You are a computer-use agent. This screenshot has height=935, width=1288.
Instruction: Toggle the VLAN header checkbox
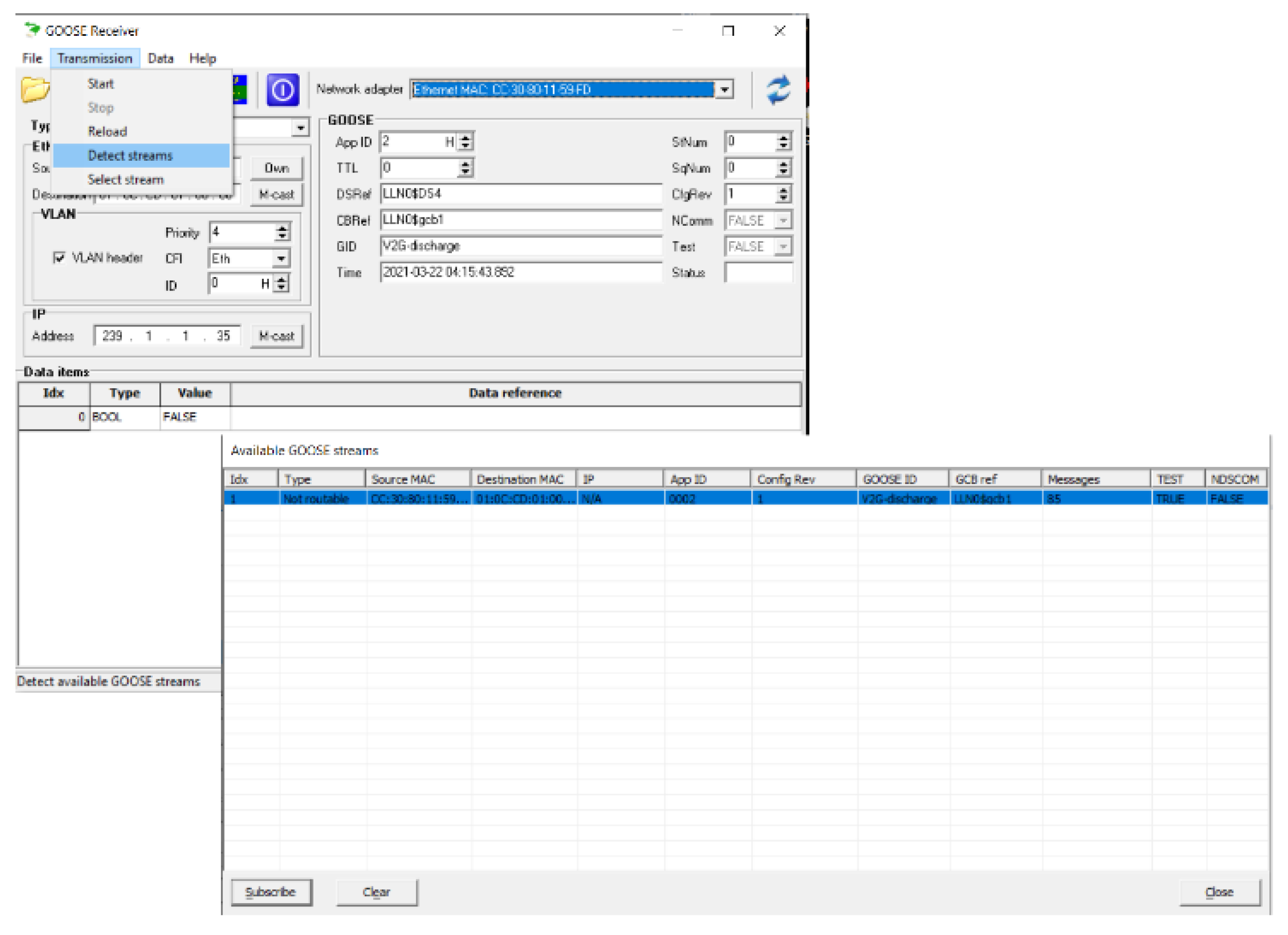point(59,258)
